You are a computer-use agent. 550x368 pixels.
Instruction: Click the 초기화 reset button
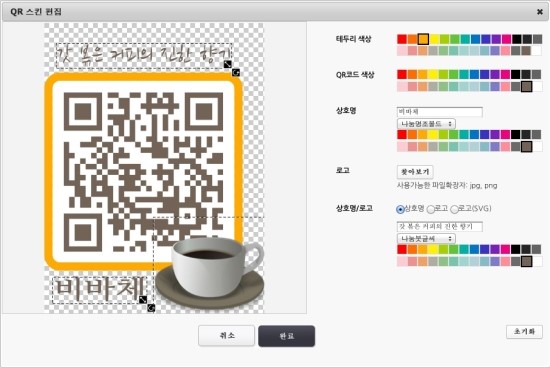[524, 332]
